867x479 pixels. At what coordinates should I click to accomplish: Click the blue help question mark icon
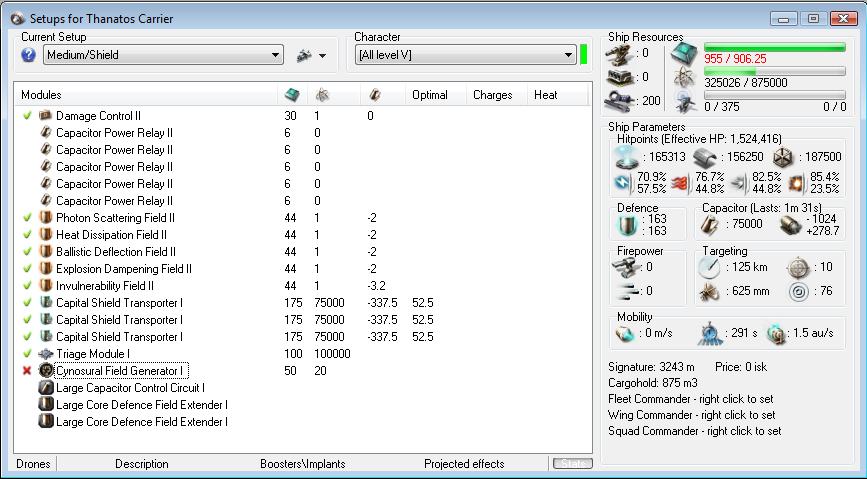click(28, 56)
